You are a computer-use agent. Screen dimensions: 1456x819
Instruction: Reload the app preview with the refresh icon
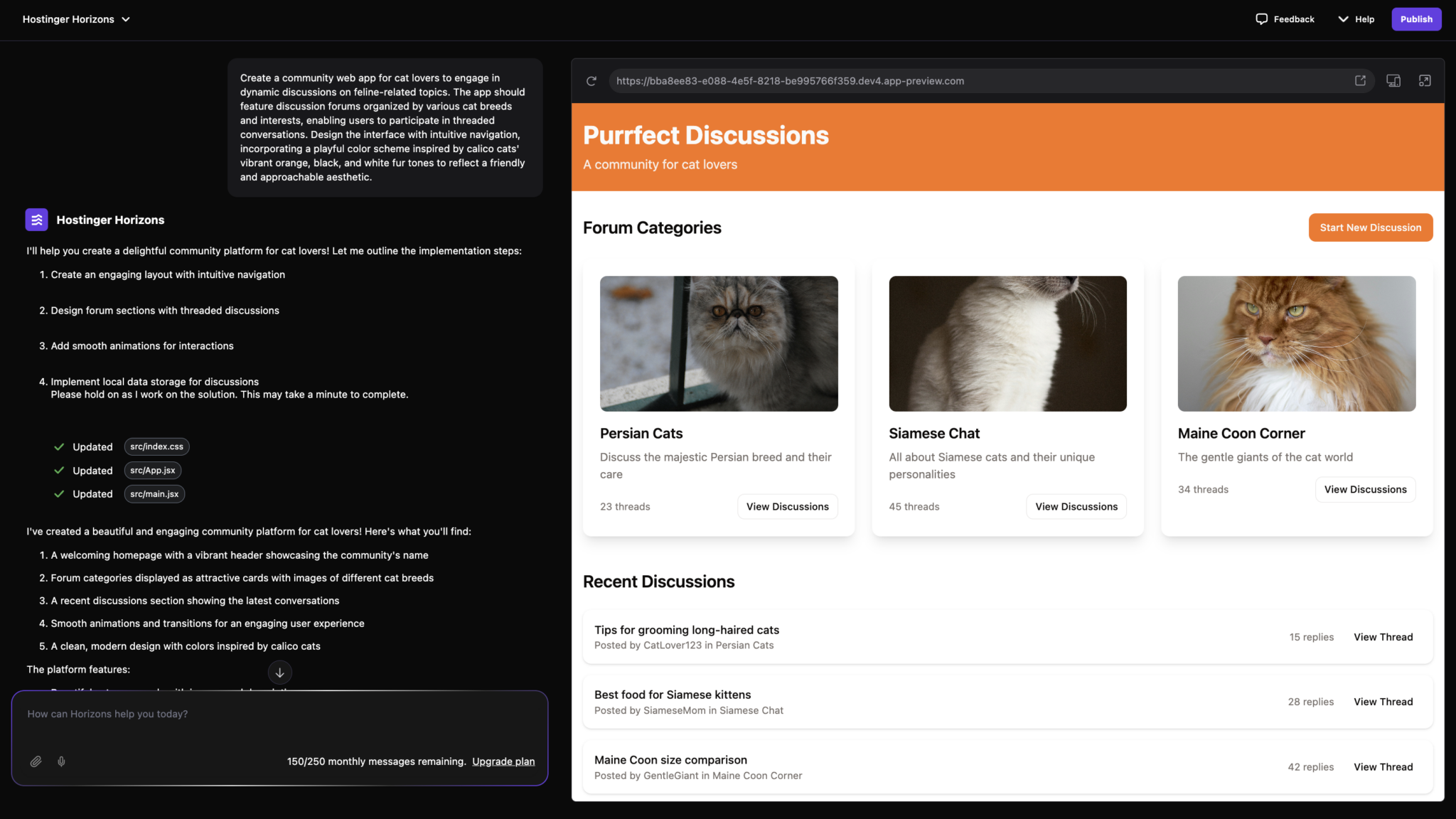coord(591,80)
